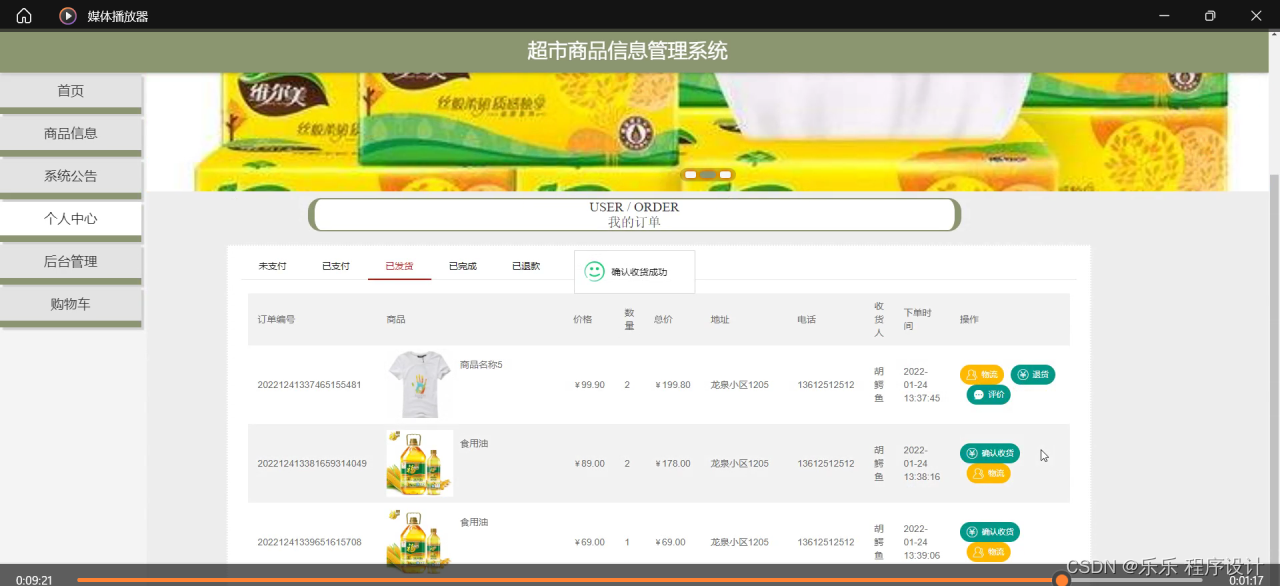
Task: Click 系统公告 in the left sidebar
Action: (x=70, y=175)
